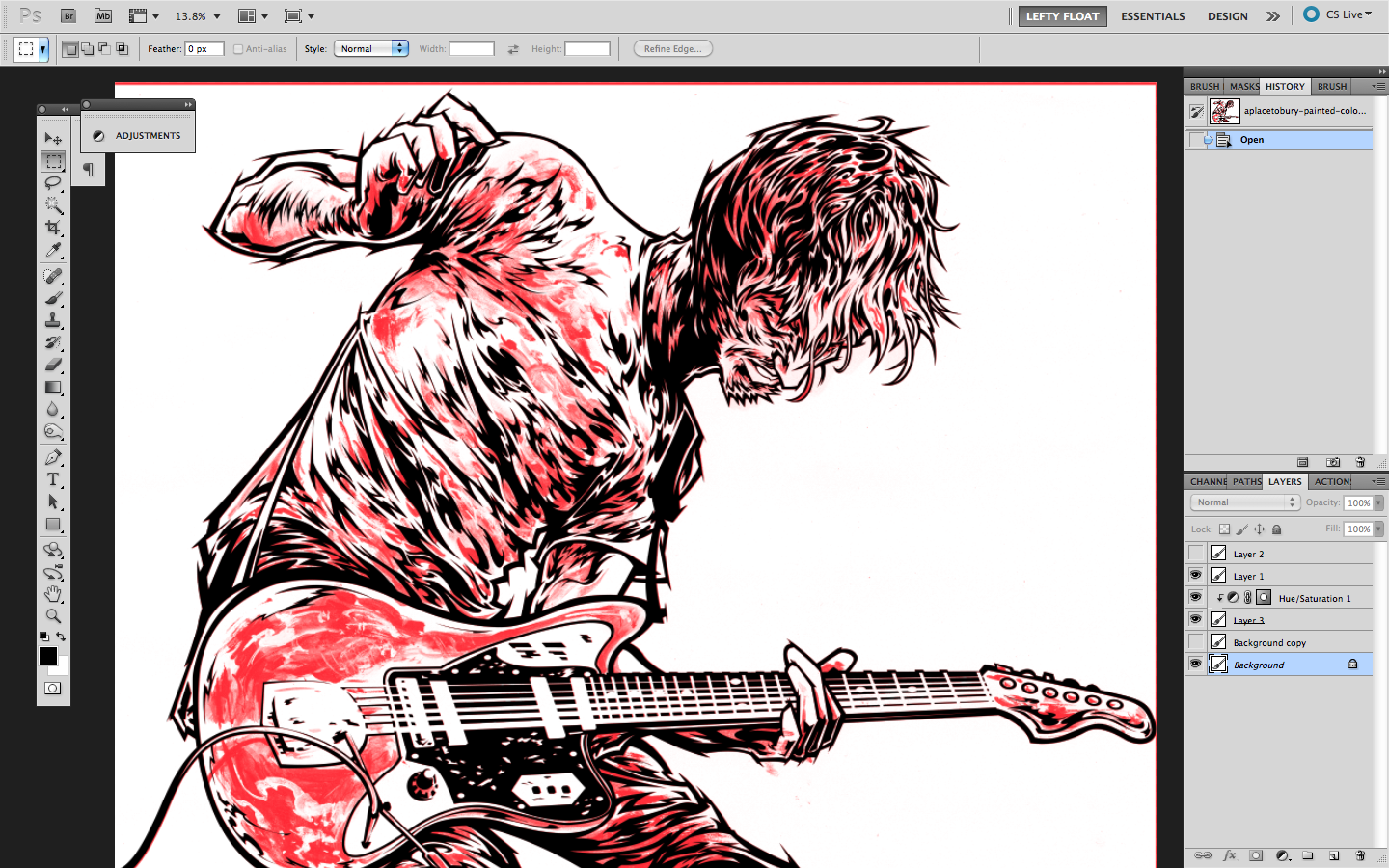Image resolution: width=1389 pixels, height=868 pixels.
Task: Open the Opacity slider arrow
Action: pos(1379,502)
